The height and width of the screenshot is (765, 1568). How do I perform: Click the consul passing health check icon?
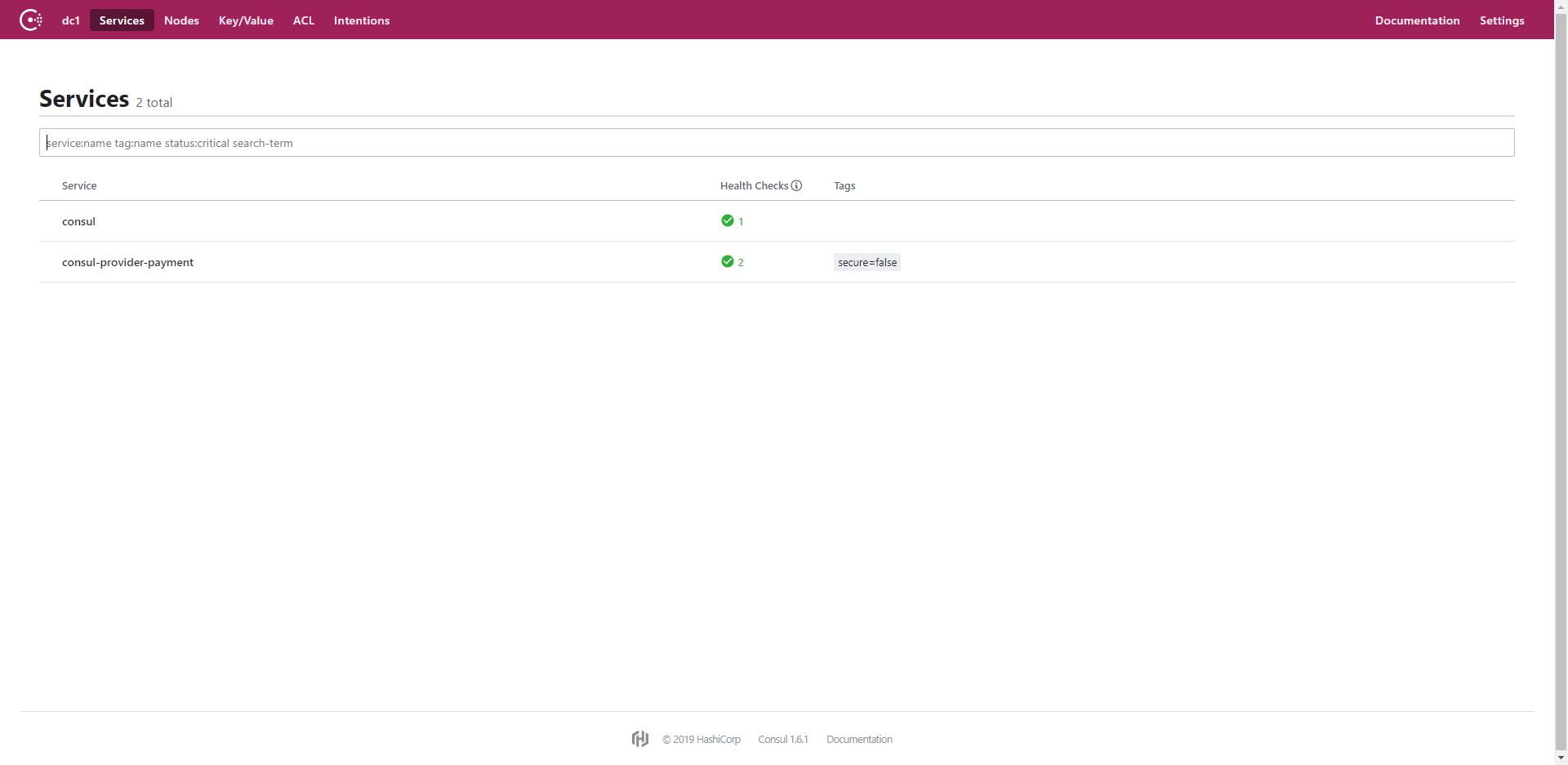click(x=727, y=220)
